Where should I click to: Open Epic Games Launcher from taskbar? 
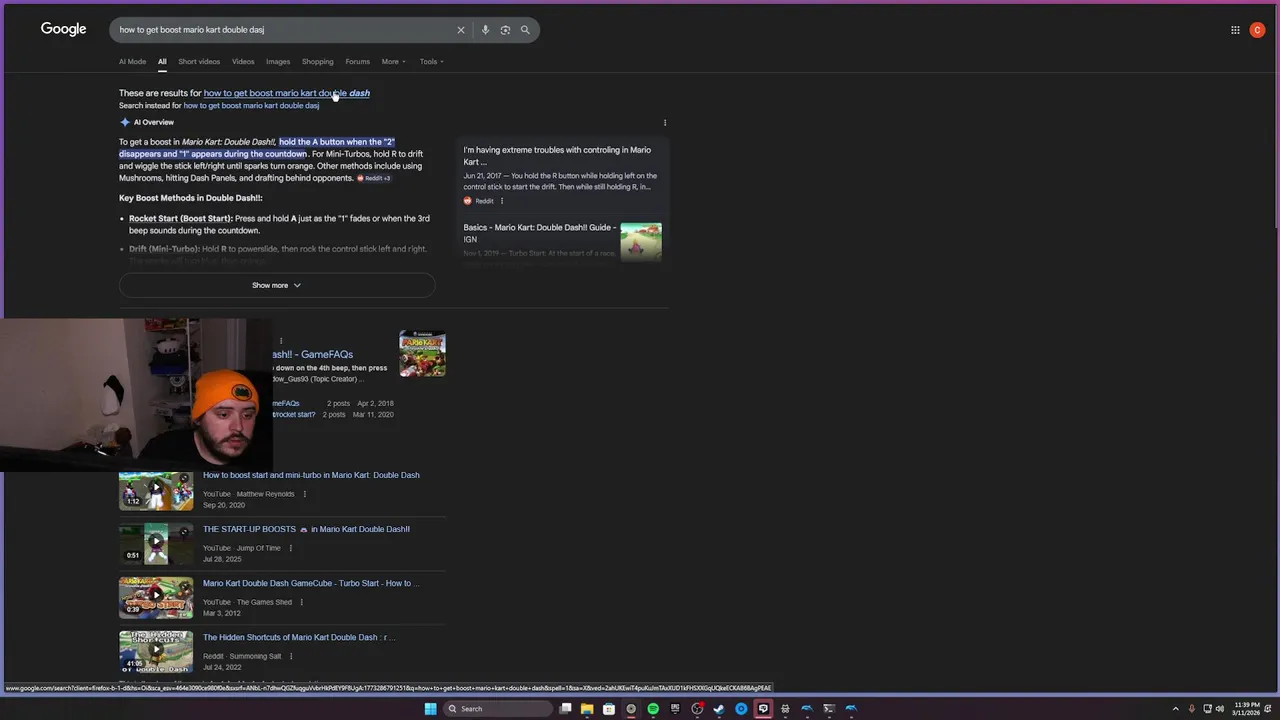point(675,709)
